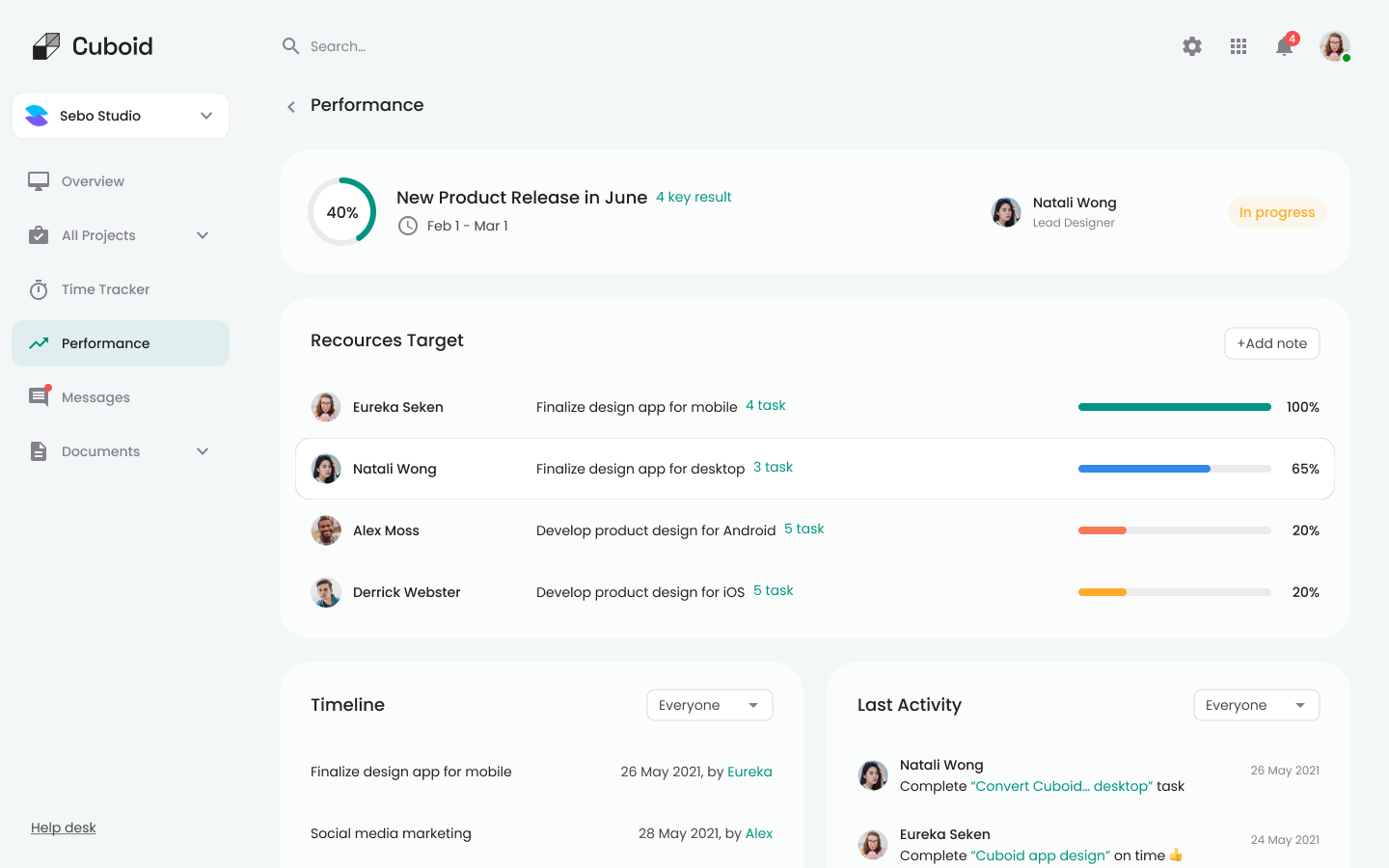
Task: Open the Help desk link
Action: click(64, 827)
